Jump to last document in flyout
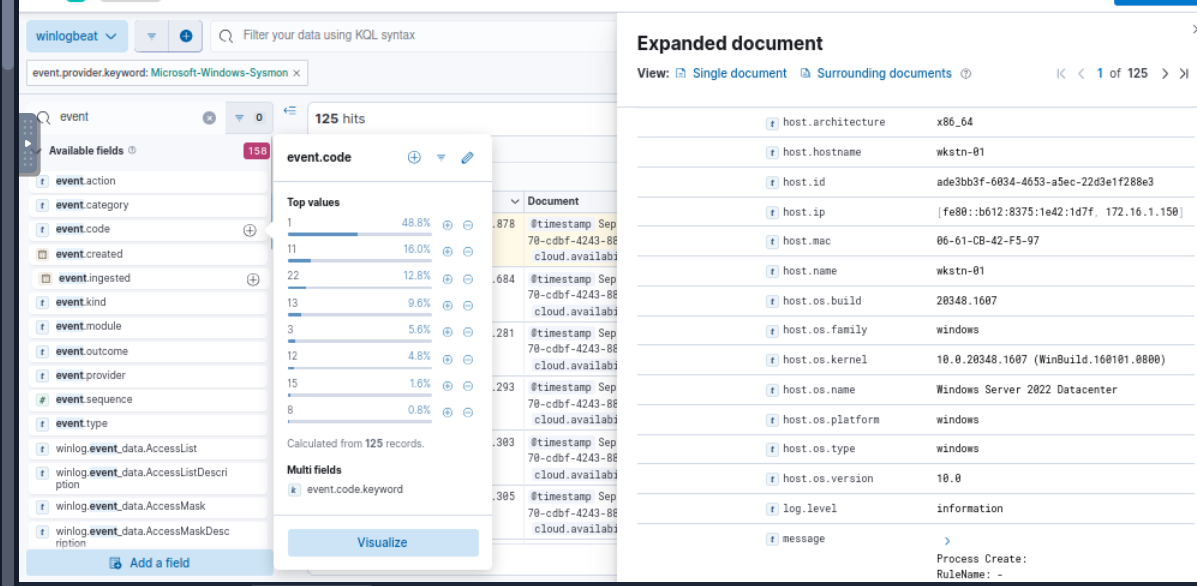 [x=1184, y=73]
